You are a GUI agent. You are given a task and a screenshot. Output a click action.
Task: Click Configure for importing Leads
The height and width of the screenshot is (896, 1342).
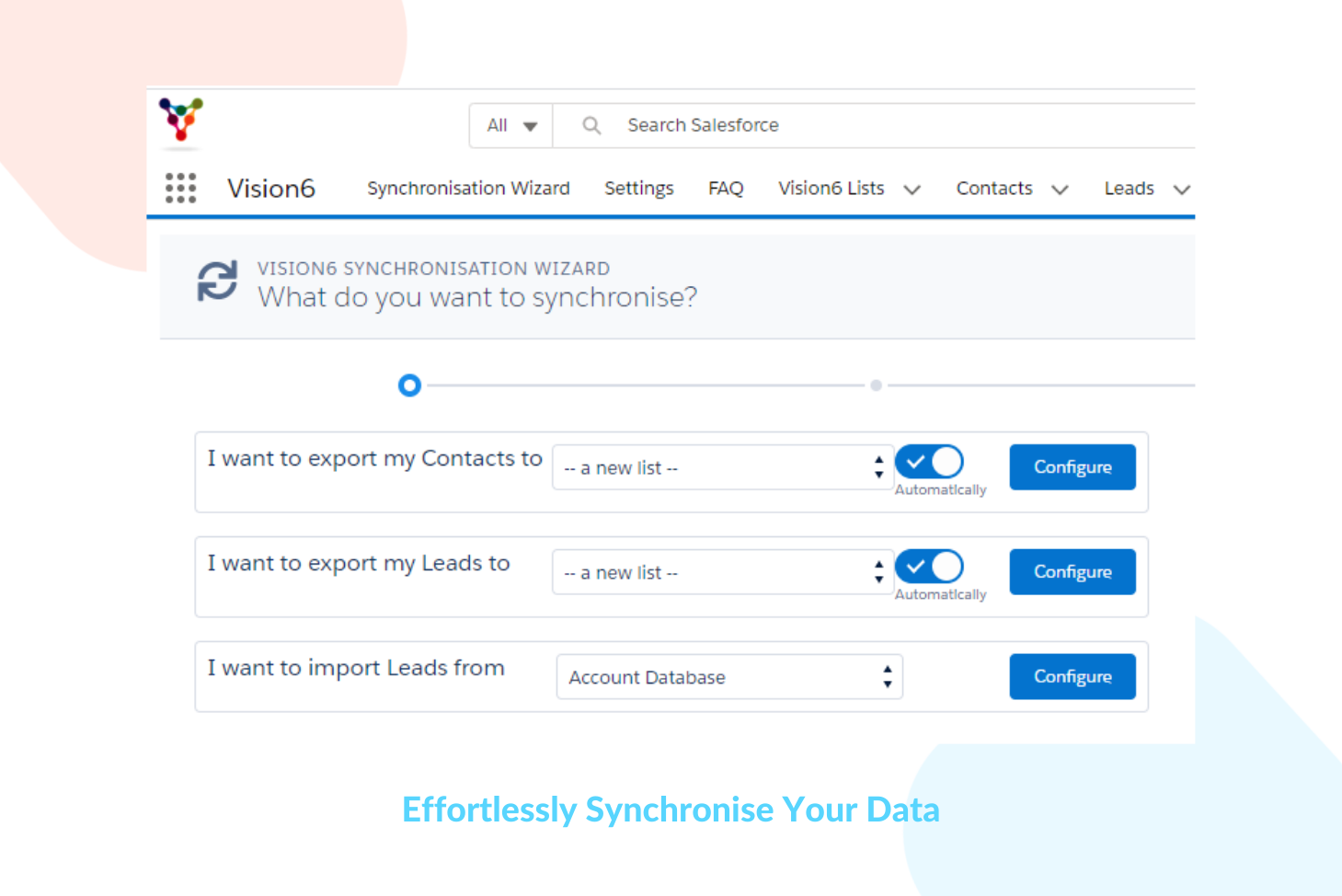[1072, 676]
